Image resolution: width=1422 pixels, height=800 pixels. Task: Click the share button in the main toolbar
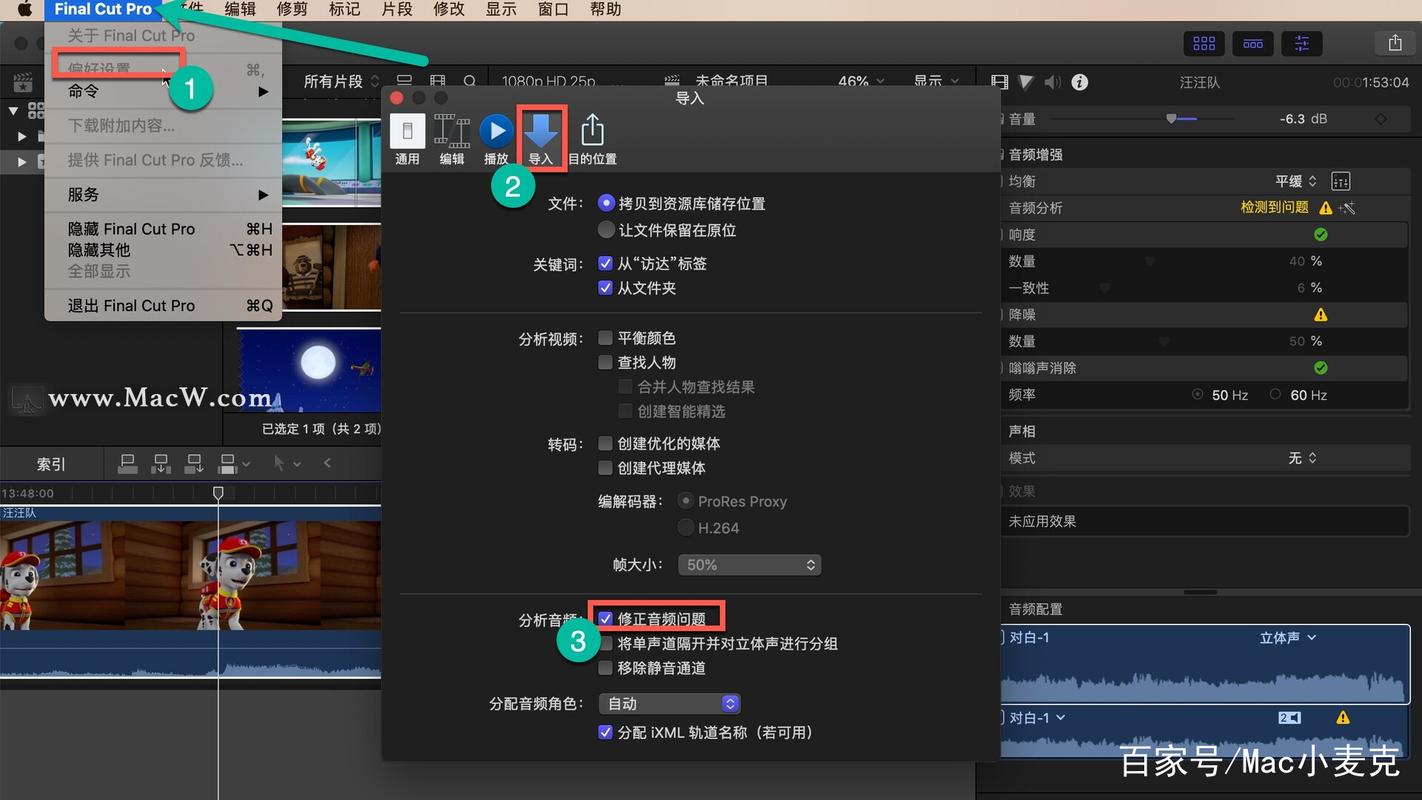[x=1395, y=43]
